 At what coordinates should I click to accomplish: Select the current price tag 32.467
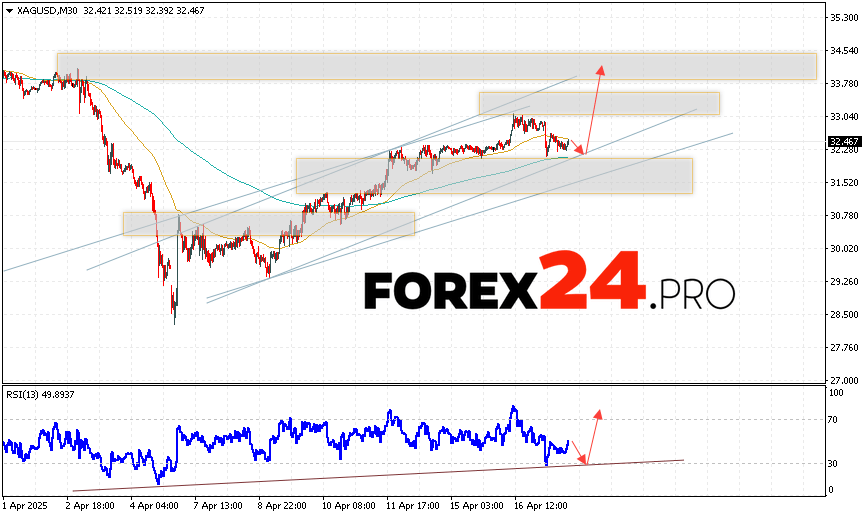(845, 142)
